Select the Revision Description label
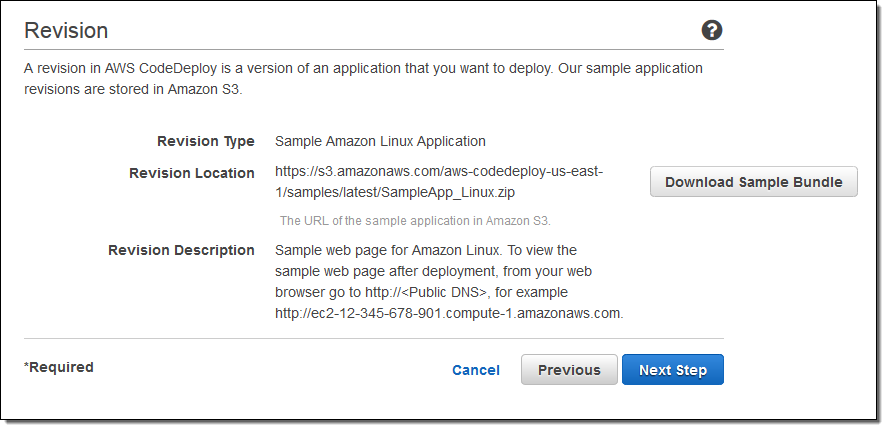This screenshot has height=430, width=887. point(181,250)
